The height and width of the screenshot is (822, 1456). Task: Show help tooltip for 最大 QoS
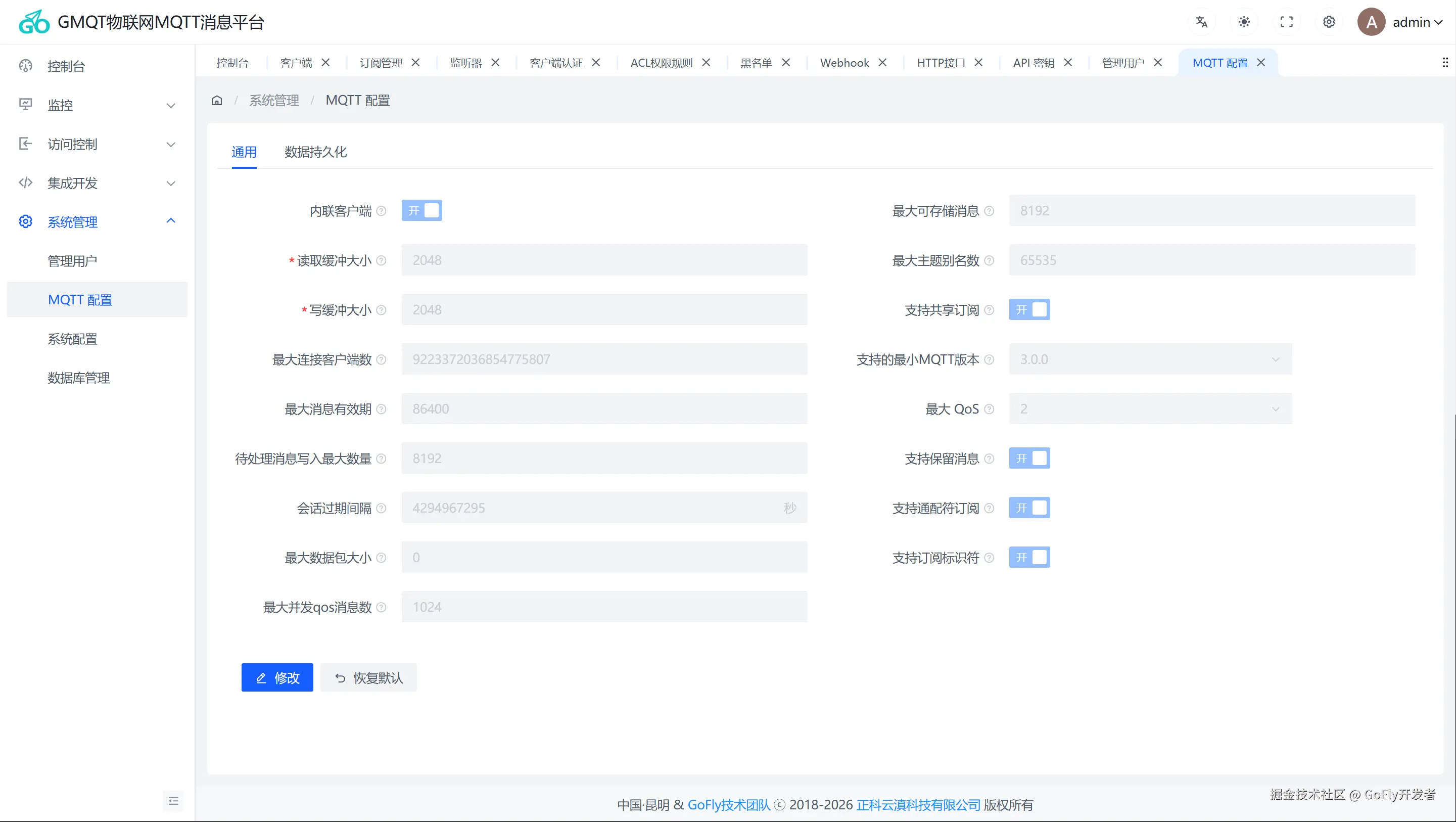(x=989, y=409)
